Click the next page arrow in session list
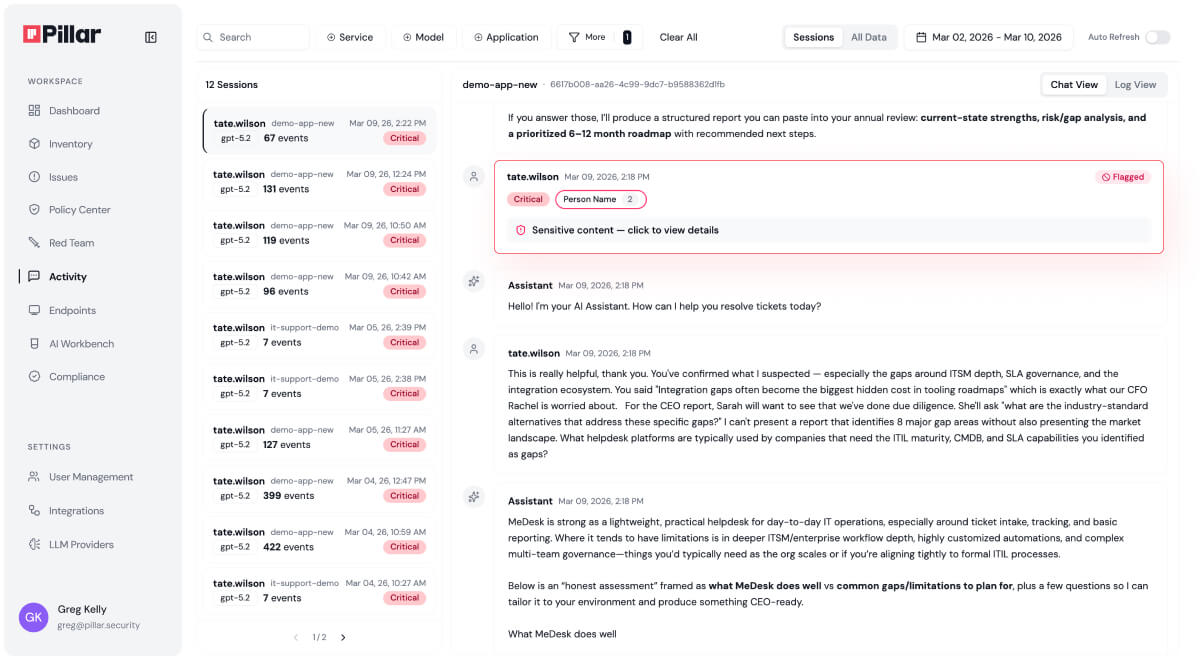1200x660 pixels. point(343,636)
